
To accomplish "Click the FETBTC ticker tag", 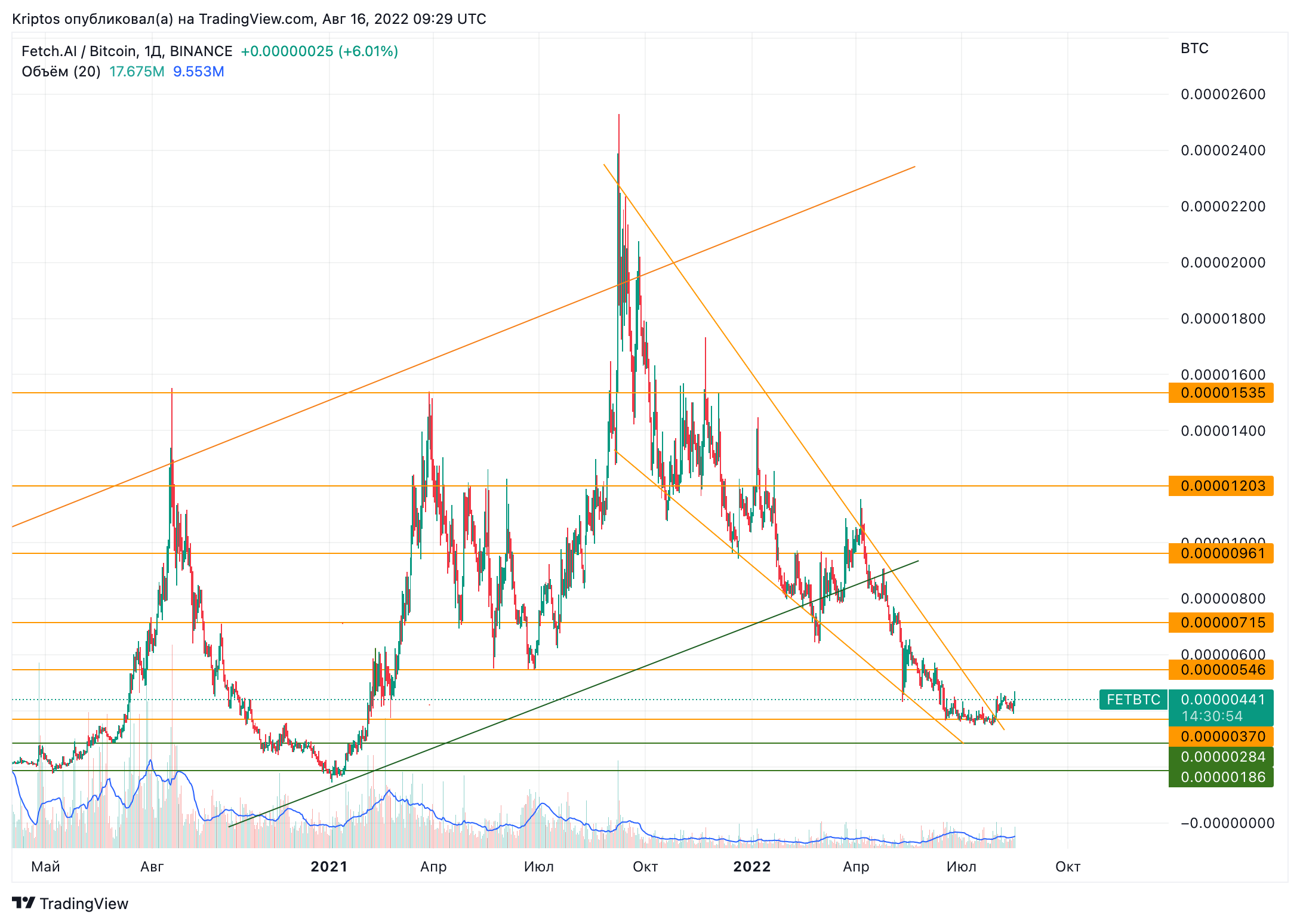I will tap(1133, 700).
